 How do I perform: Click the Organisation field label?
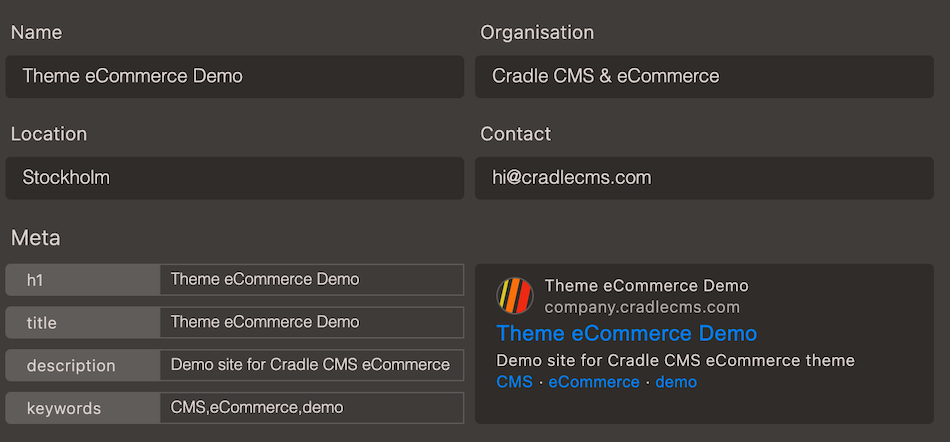(x=537, y=33)
